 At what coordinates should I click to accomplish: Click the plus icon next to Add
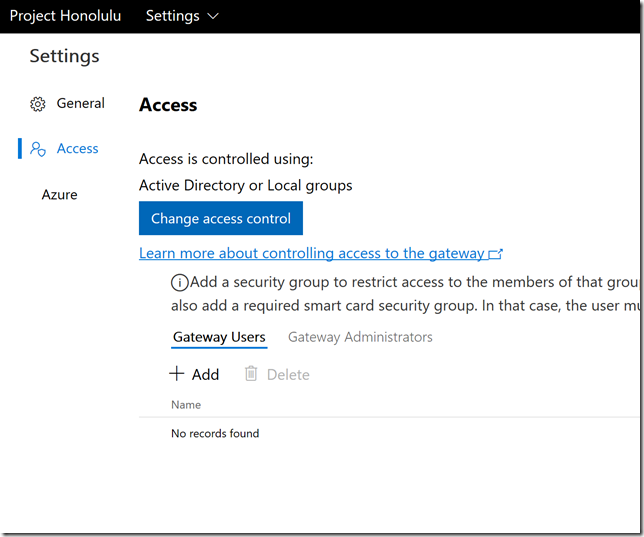click(x=177, y=374)
